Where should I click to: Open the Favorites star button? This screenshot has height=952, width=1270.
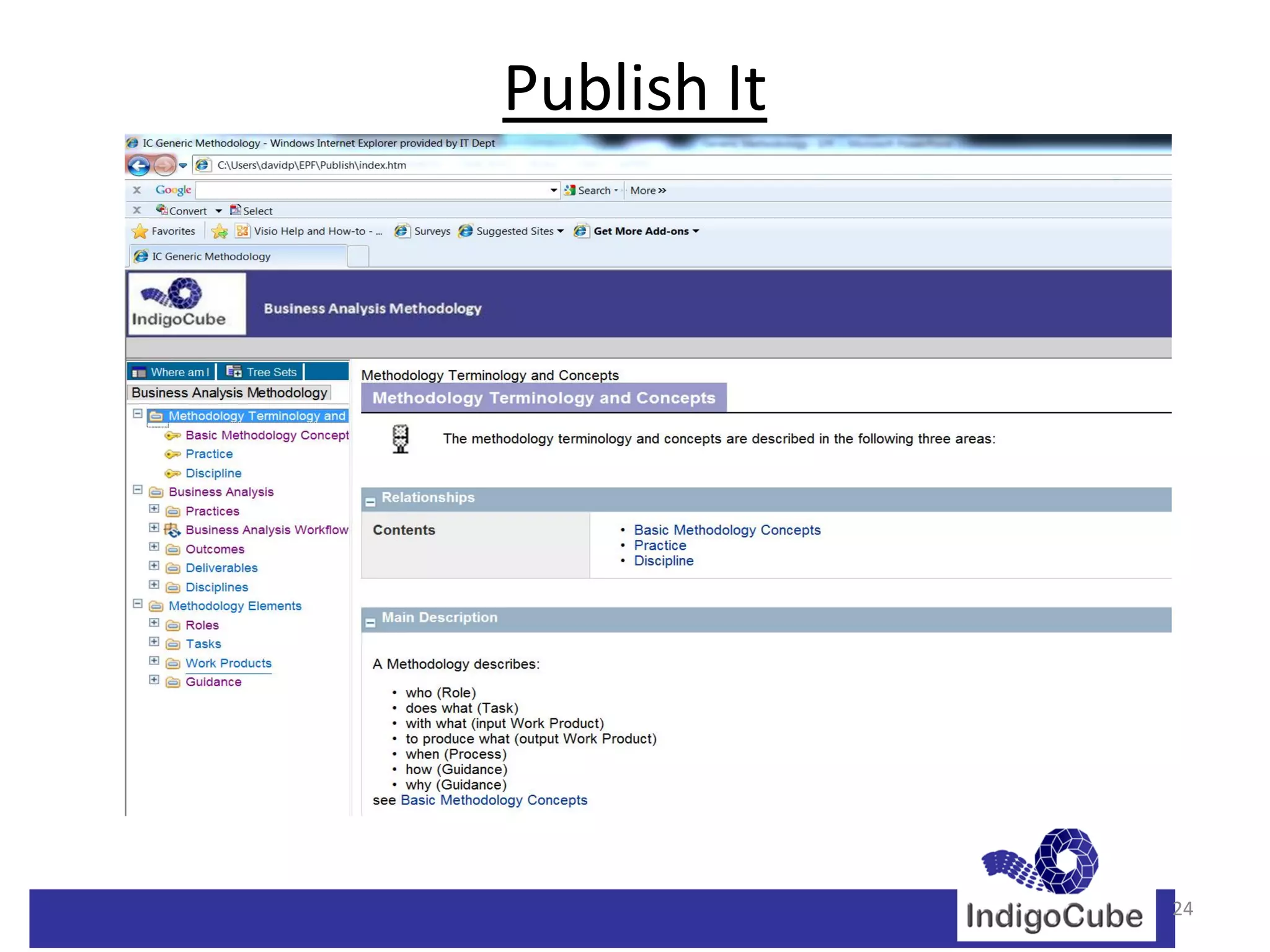[x=164, y=231]
